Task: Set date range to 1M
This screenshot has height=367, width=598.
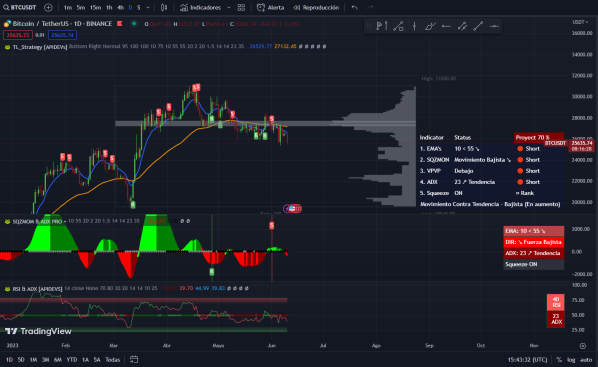Action: click(33, 360)
